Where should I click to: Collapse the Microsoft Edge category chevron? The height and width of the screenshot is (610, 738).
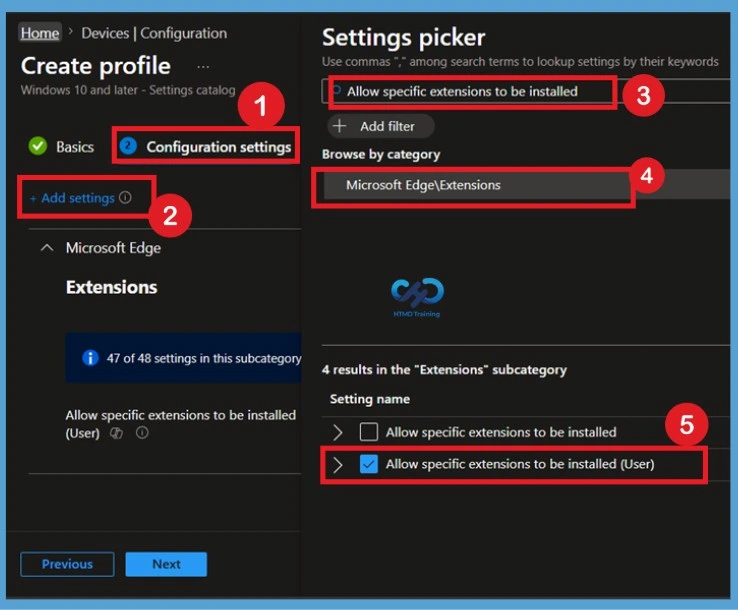coord(47,248)
